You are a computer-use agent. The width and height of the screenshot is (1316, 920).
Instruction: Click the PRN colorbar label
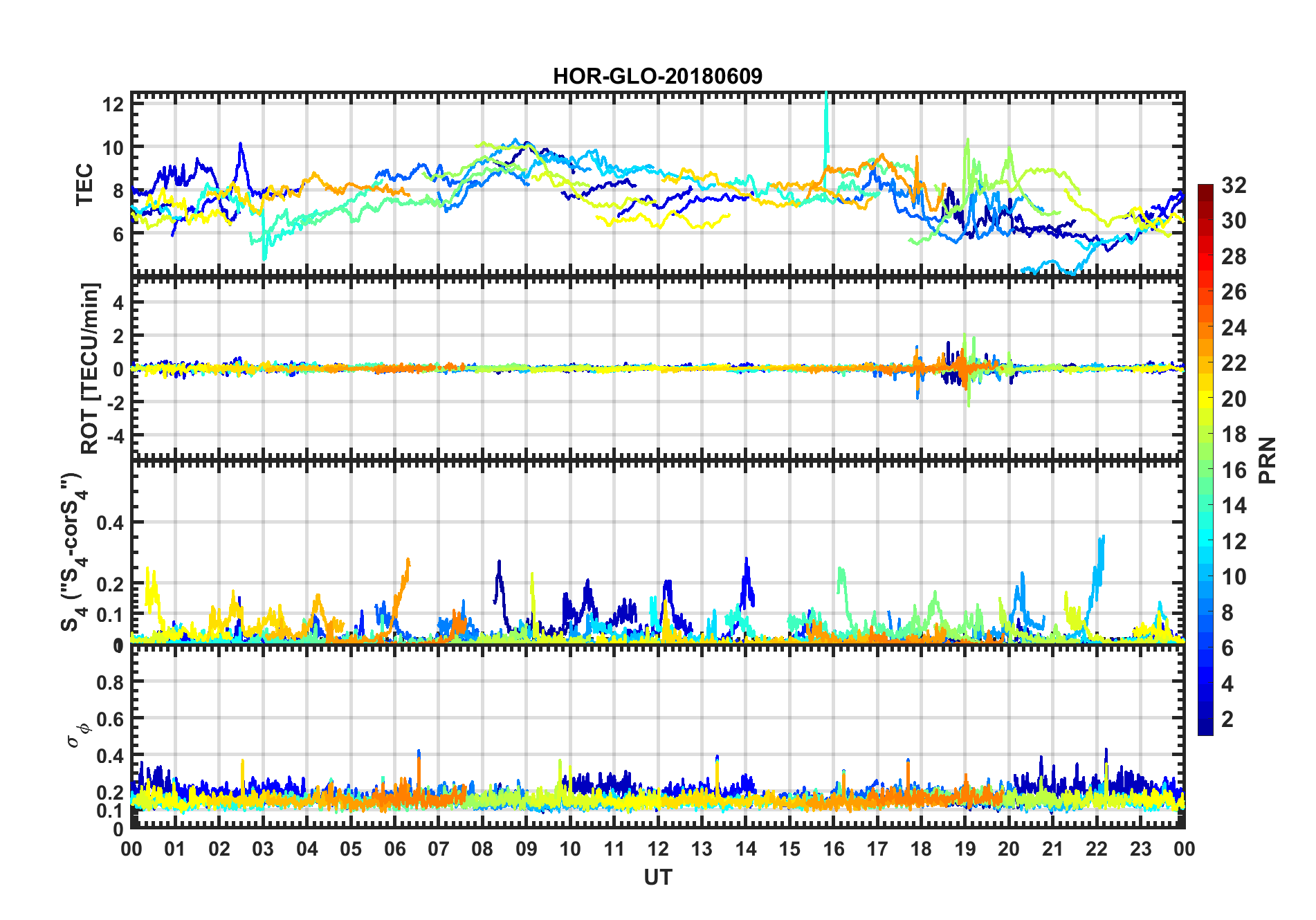tap(1268, 460)
